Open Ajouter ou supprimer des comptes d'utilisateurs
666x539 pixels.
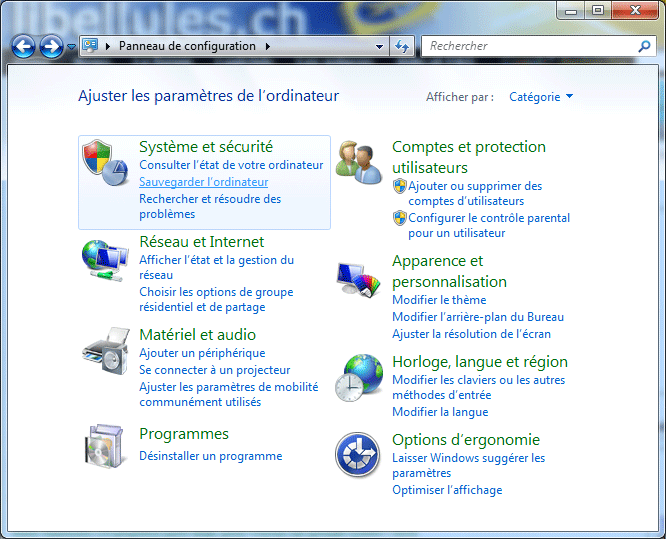pyautogui.click(x=475, y=193)
